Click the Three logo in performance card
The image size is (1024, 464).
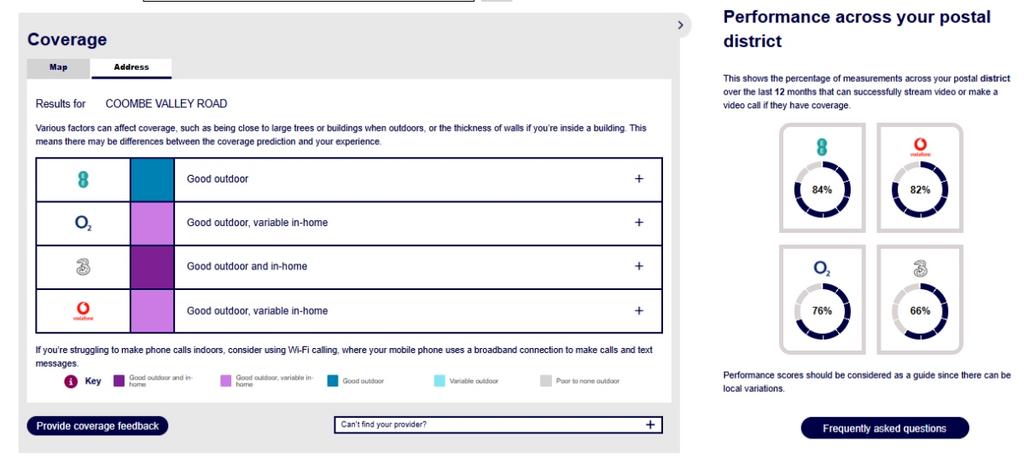pos(920,268)
